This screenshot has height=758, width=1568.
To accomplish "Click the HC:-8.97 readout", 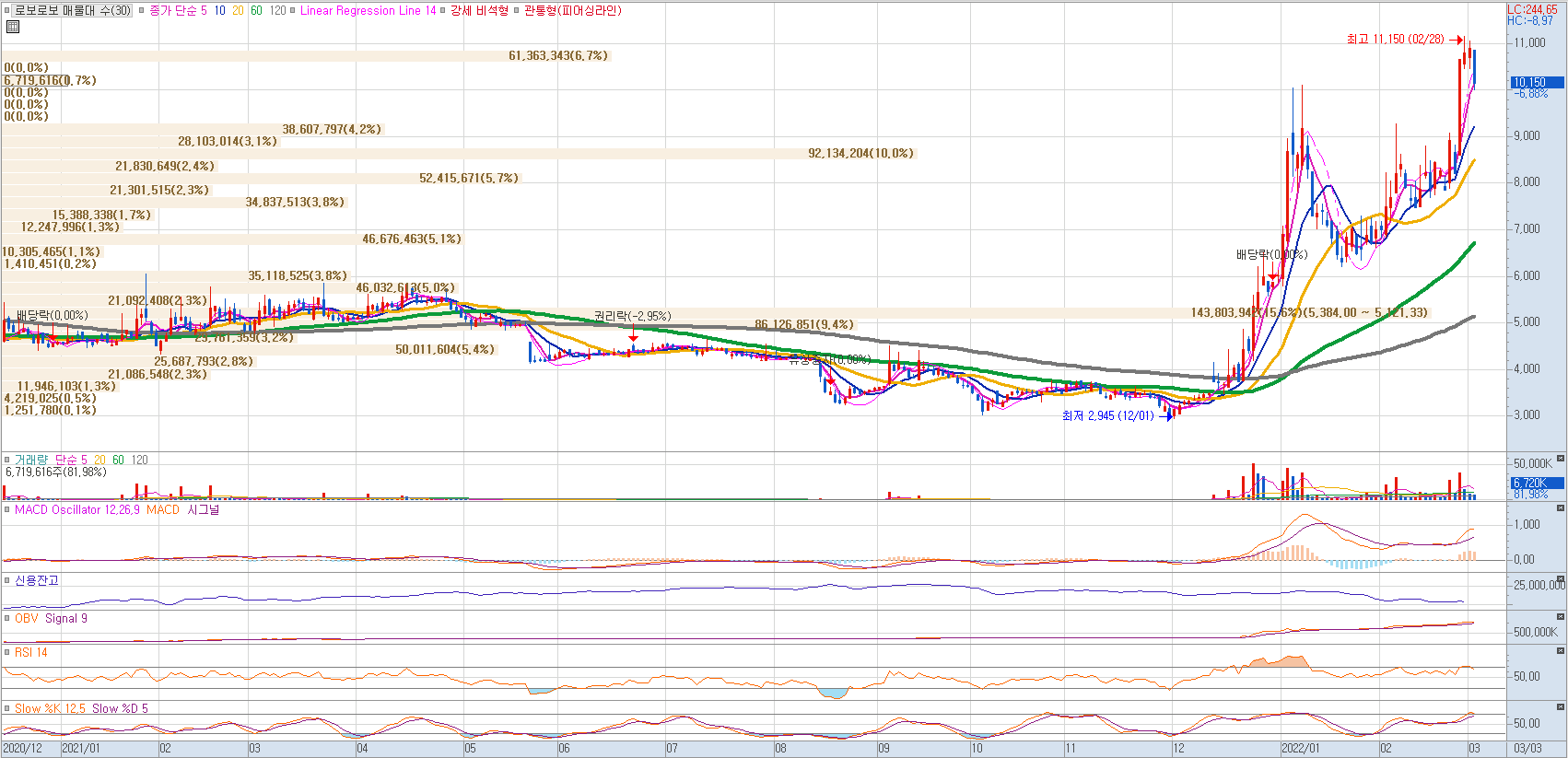I will point(1530,21).
